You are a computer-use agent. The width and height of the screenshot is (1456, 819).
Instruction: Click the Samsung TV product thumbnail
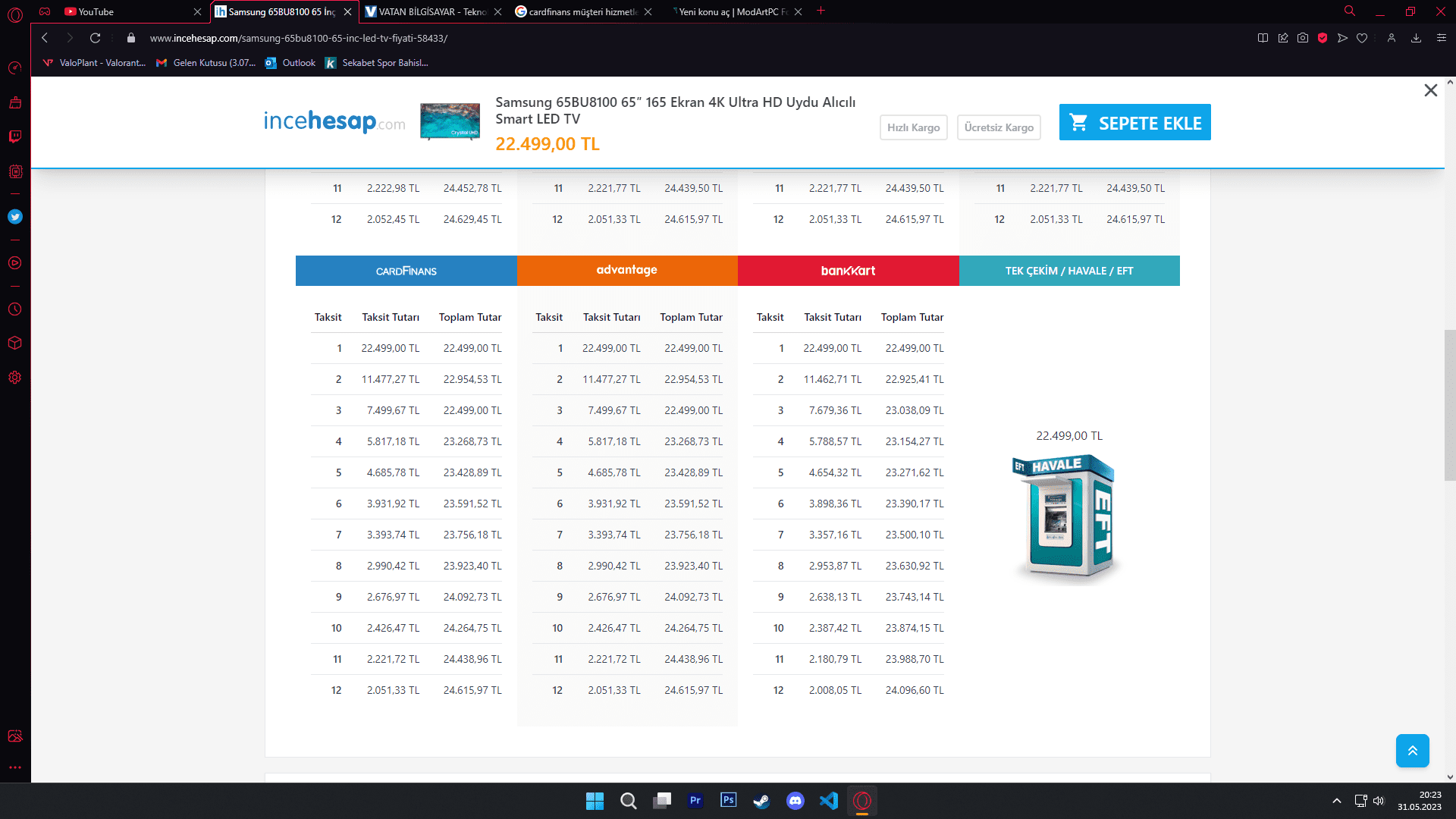(450, 122)
